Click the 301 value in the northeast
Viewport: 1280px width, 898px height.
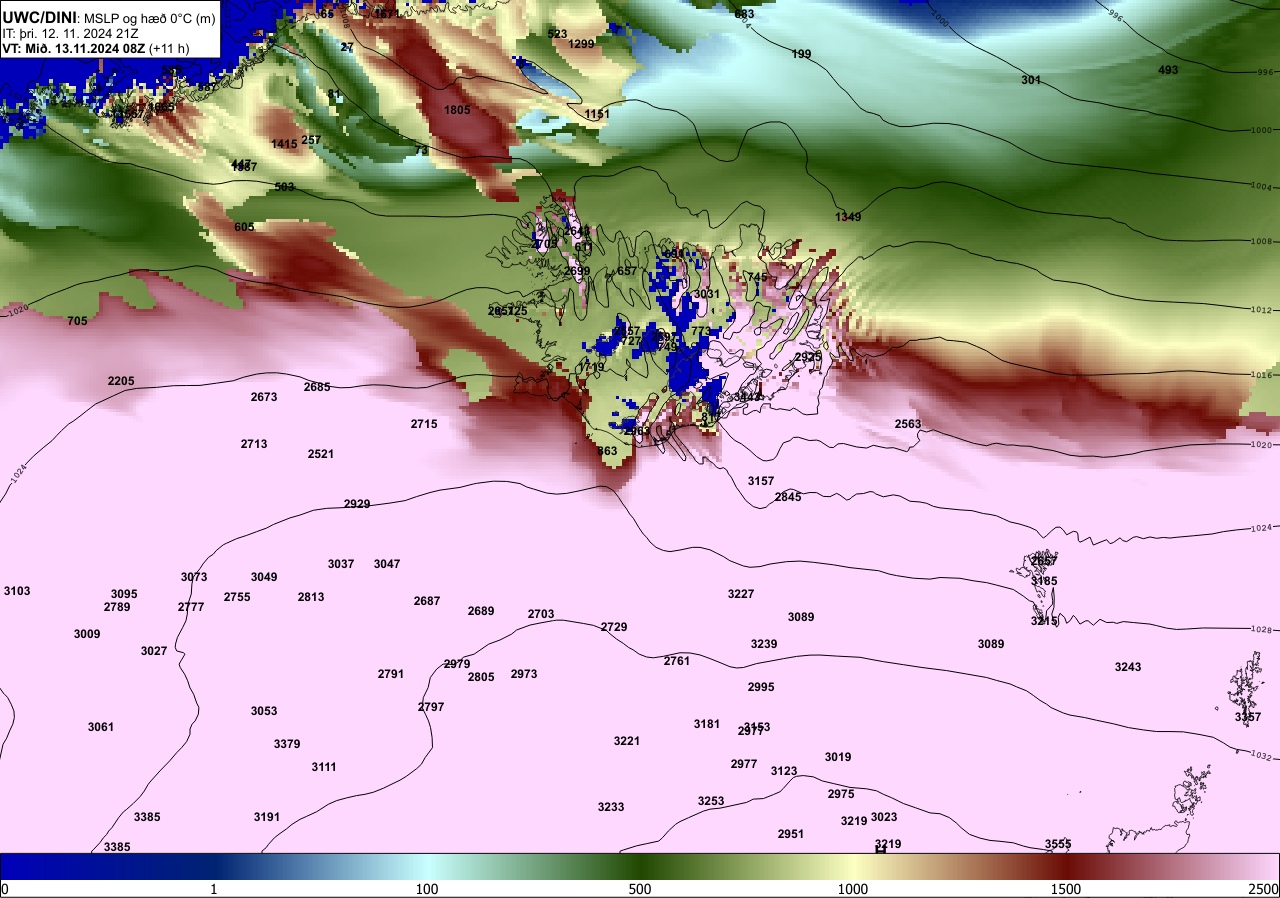click(1031, 80)
